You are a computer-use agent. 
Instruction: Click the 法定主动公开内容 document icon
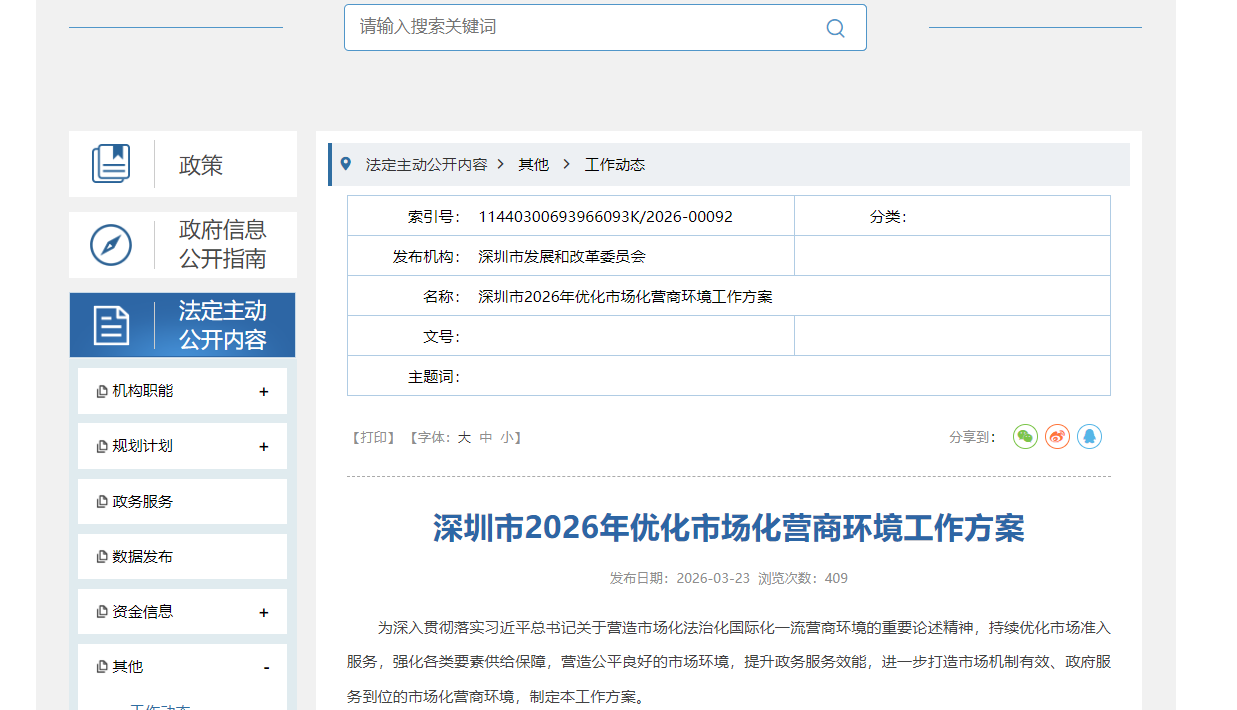click(111, 325)
